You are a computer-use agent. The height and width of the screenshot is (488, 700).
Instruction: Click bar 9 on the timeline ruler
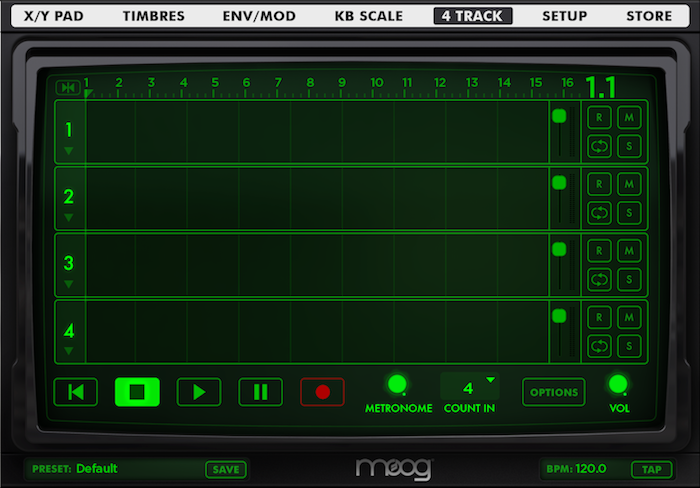[342, 83]
